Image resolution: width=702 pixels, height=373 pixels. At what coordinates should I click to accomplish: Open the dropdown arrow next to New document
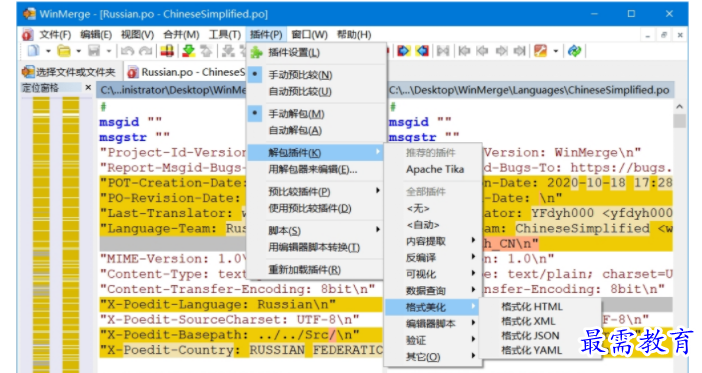48,51
